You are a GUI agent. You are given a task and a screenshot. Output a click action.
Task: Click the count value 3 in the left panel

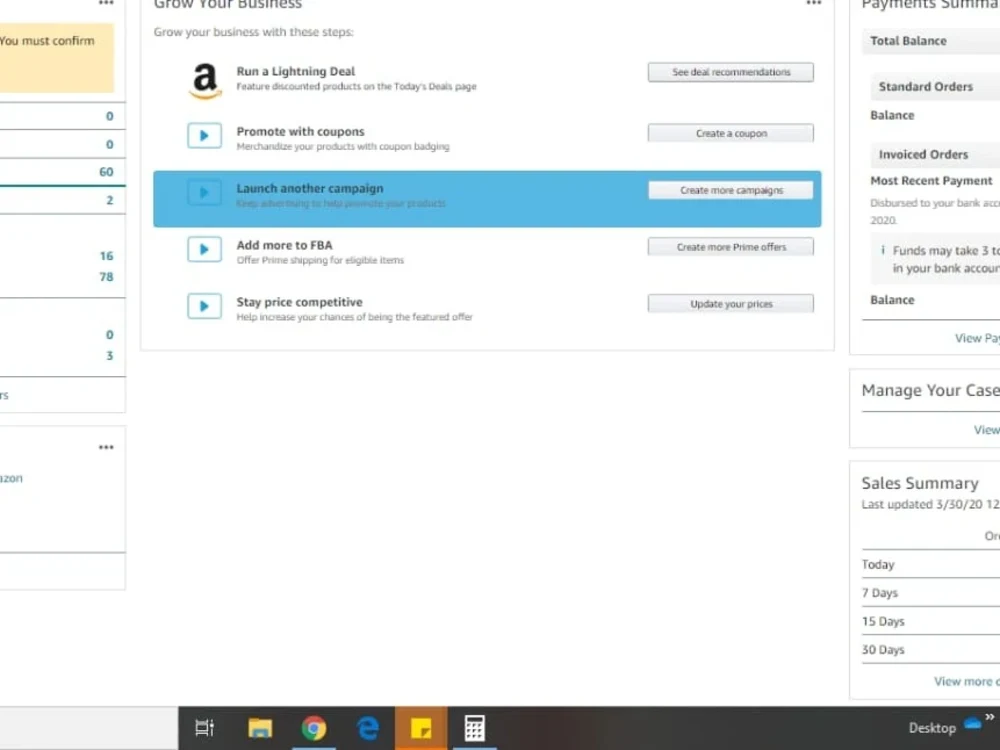coord(110,356)
